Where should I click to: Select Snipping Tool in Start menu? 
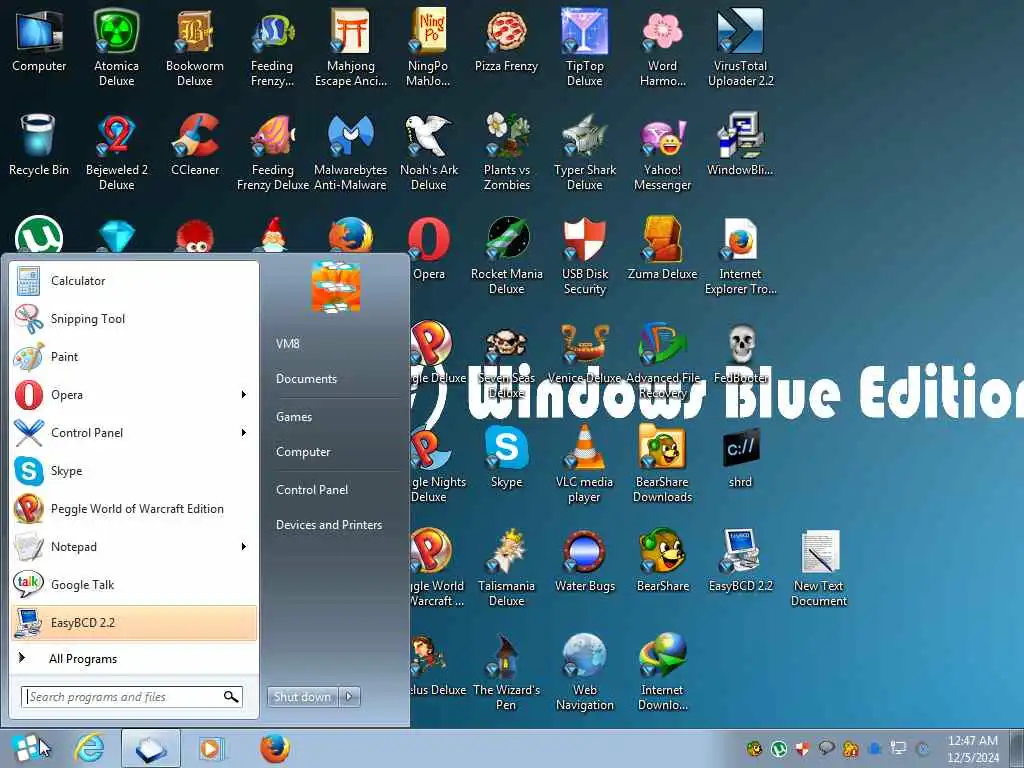click(x=134, y=319)
